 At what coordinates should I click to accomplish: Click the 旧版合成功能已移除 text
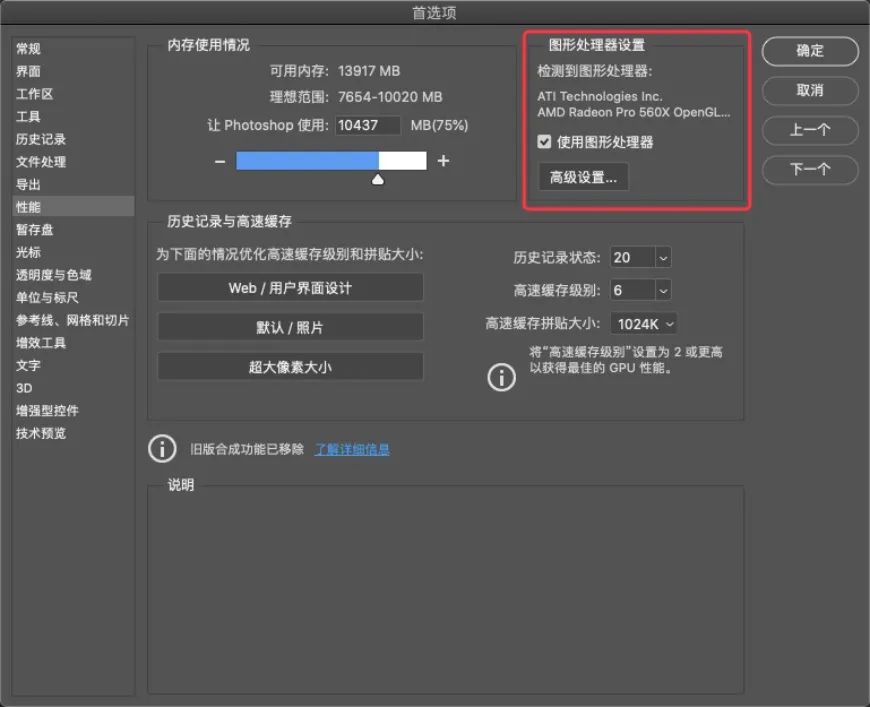[x=247, y=449]
